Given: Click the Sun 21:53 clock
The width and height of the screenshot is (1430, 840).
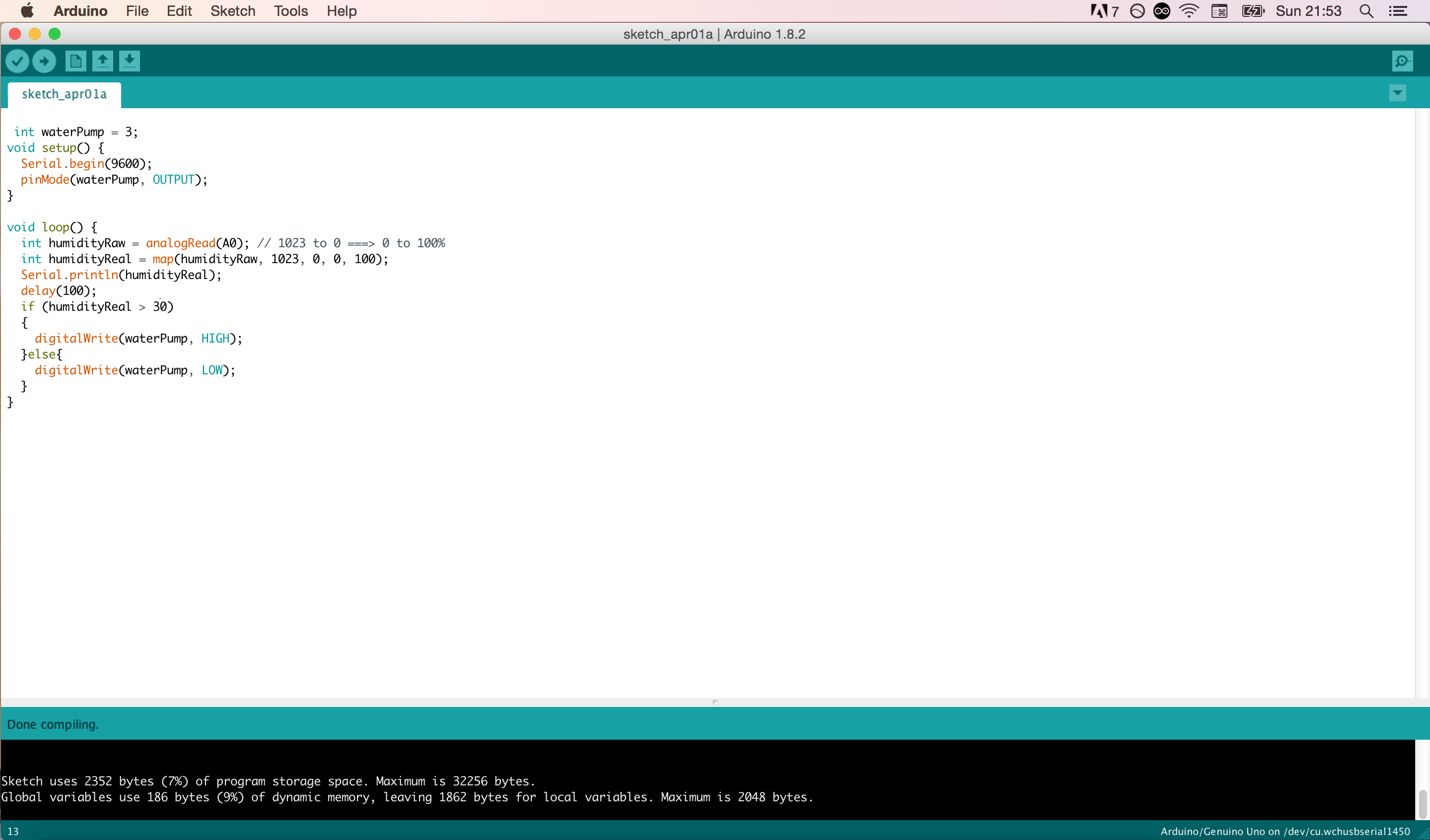Looking at the screenshot, I should 1308,11.
